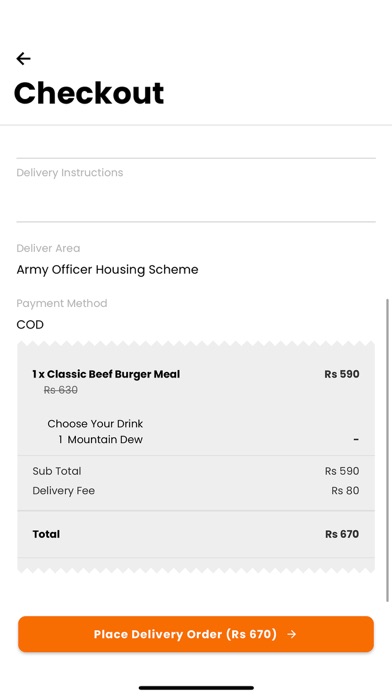Tap the crossed-out Rs 630 price

click(61, 390)
